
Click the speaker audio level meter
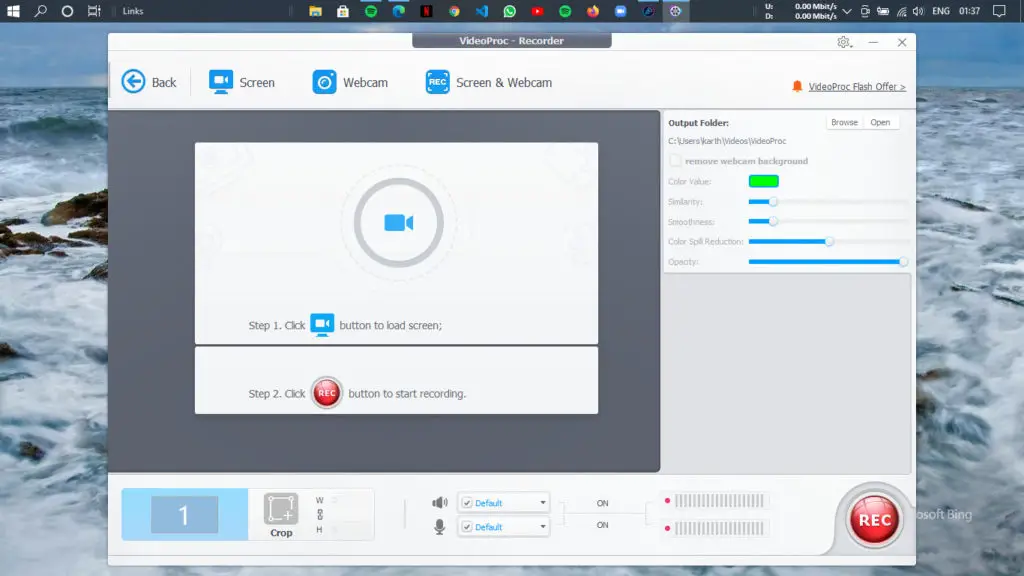(x=719, y=501)
